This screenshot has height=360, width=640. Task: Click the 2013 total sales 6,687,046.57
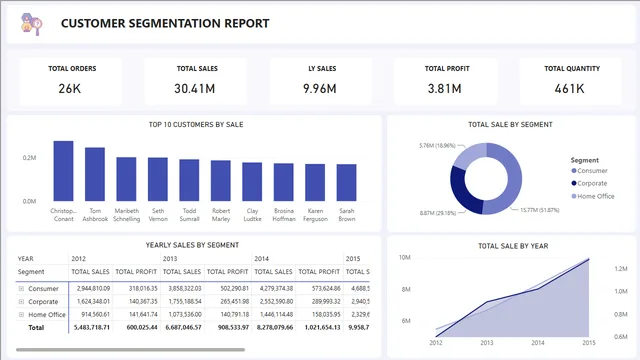pyautogui.click(x=183, y=328)
